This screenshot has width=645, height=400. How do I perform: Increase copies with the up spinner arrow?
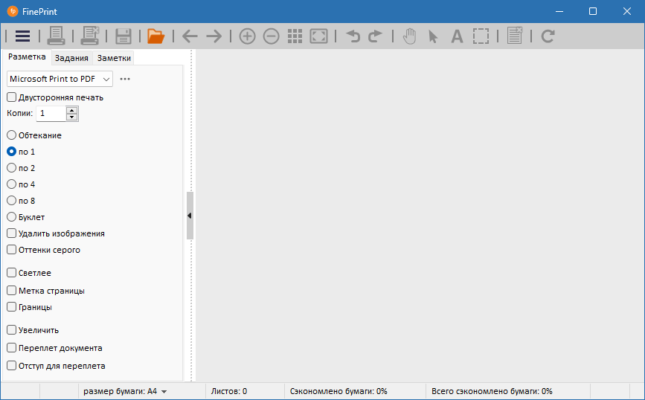pyautogui.click(x=72, y=110)
